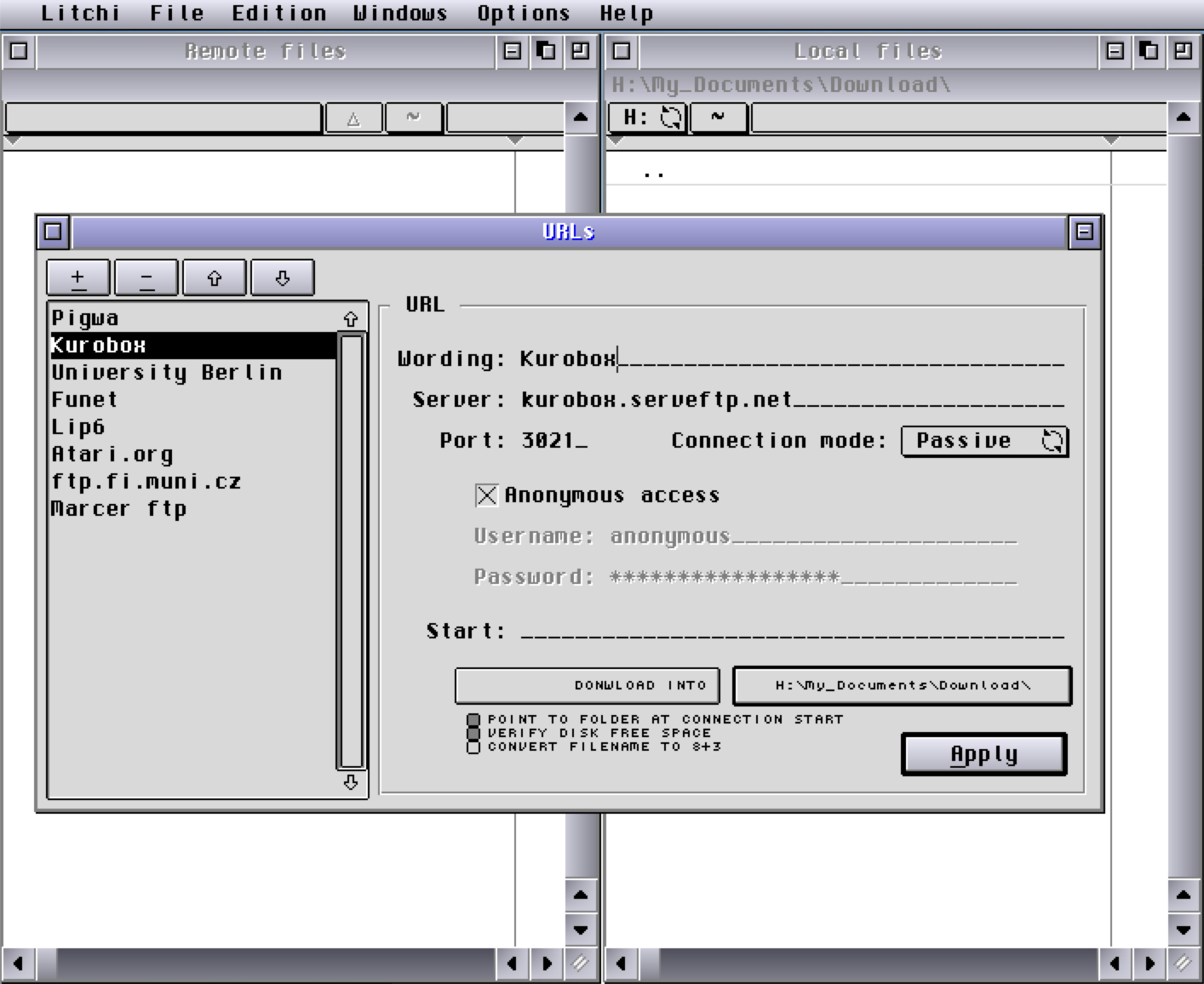
Task: Click the URLs dialog iconify button
Action: pos(1084,232)
